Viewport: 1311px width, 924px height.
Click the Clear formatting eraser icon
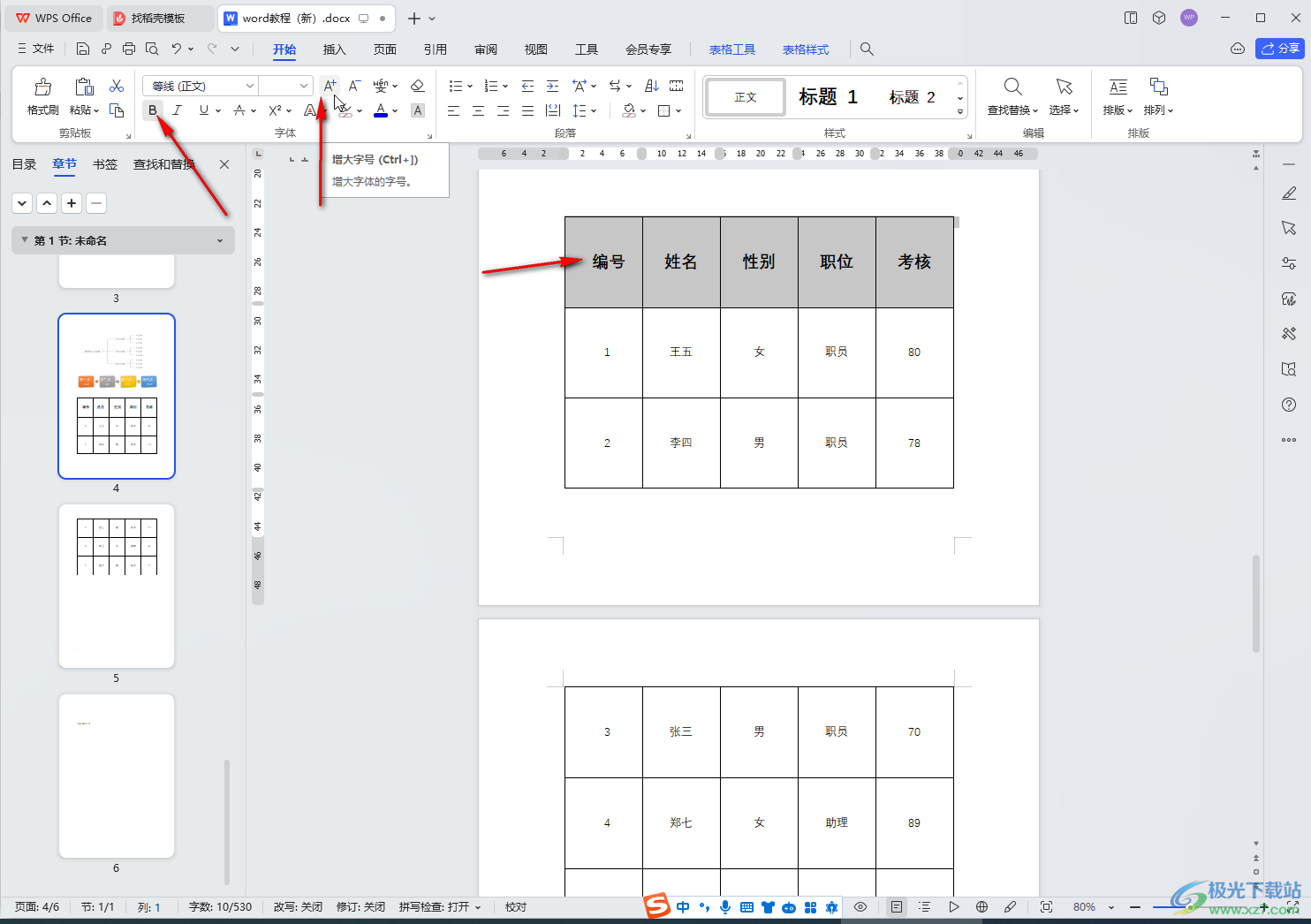point(418,86)
